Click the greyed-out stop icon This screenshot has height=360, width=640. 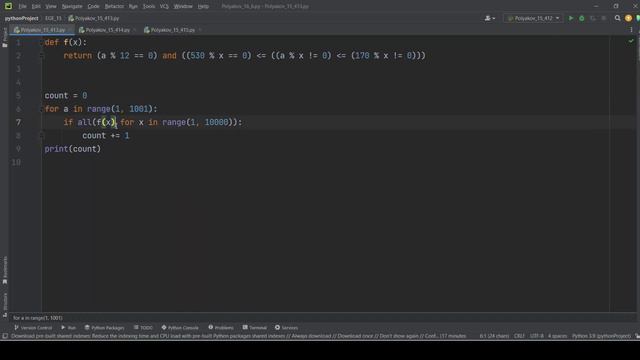coord(604,18)
